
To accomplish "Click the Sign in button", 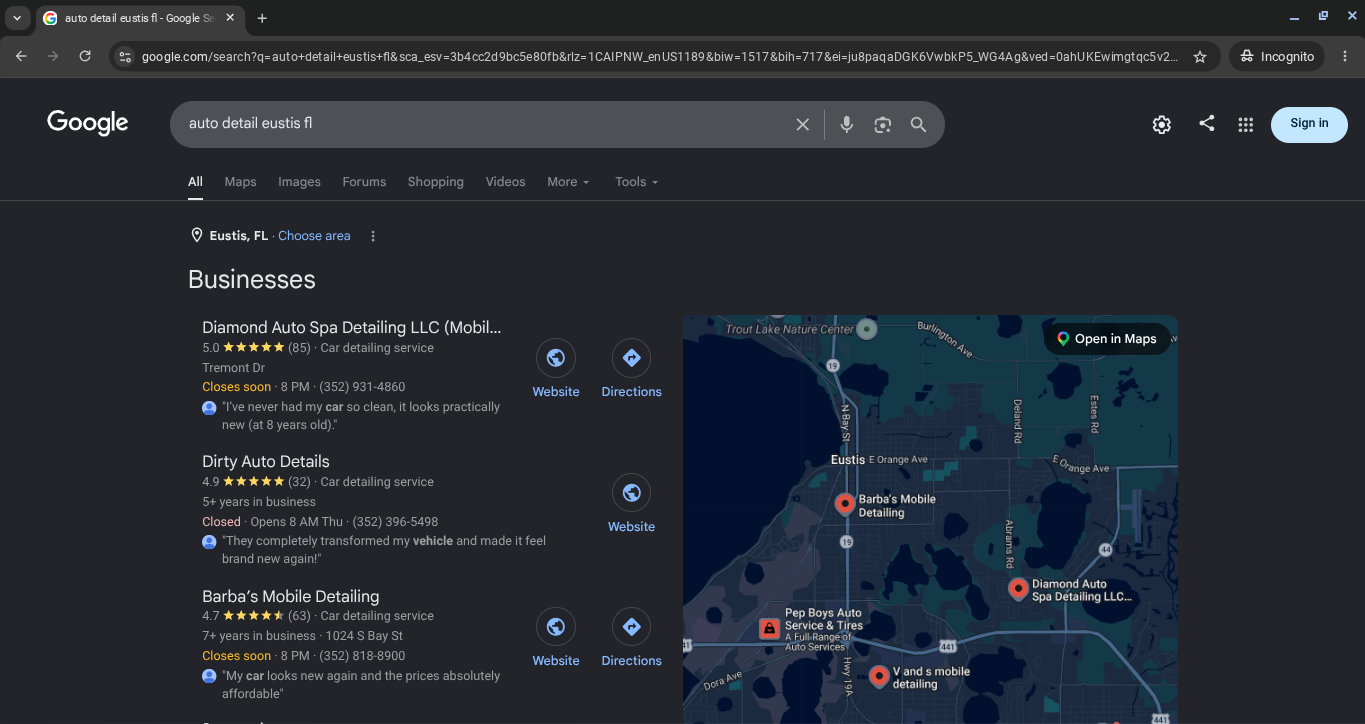I will pos(1309,124).
